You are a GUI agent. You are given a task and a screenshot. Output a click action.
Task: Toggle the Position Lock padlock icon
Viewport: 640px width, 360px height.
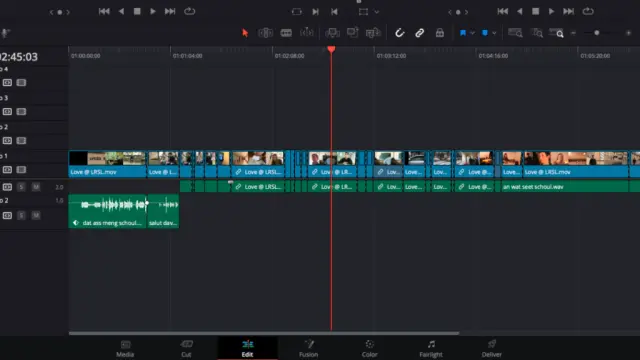[x=440, y=33]
